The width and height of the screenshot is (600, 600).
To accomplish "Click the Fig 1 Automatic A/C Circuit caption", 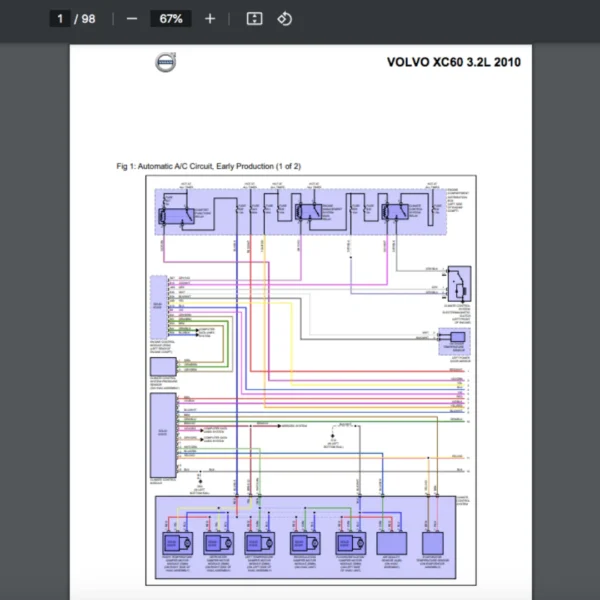I will pyautogui.click(x=209, y=166).
